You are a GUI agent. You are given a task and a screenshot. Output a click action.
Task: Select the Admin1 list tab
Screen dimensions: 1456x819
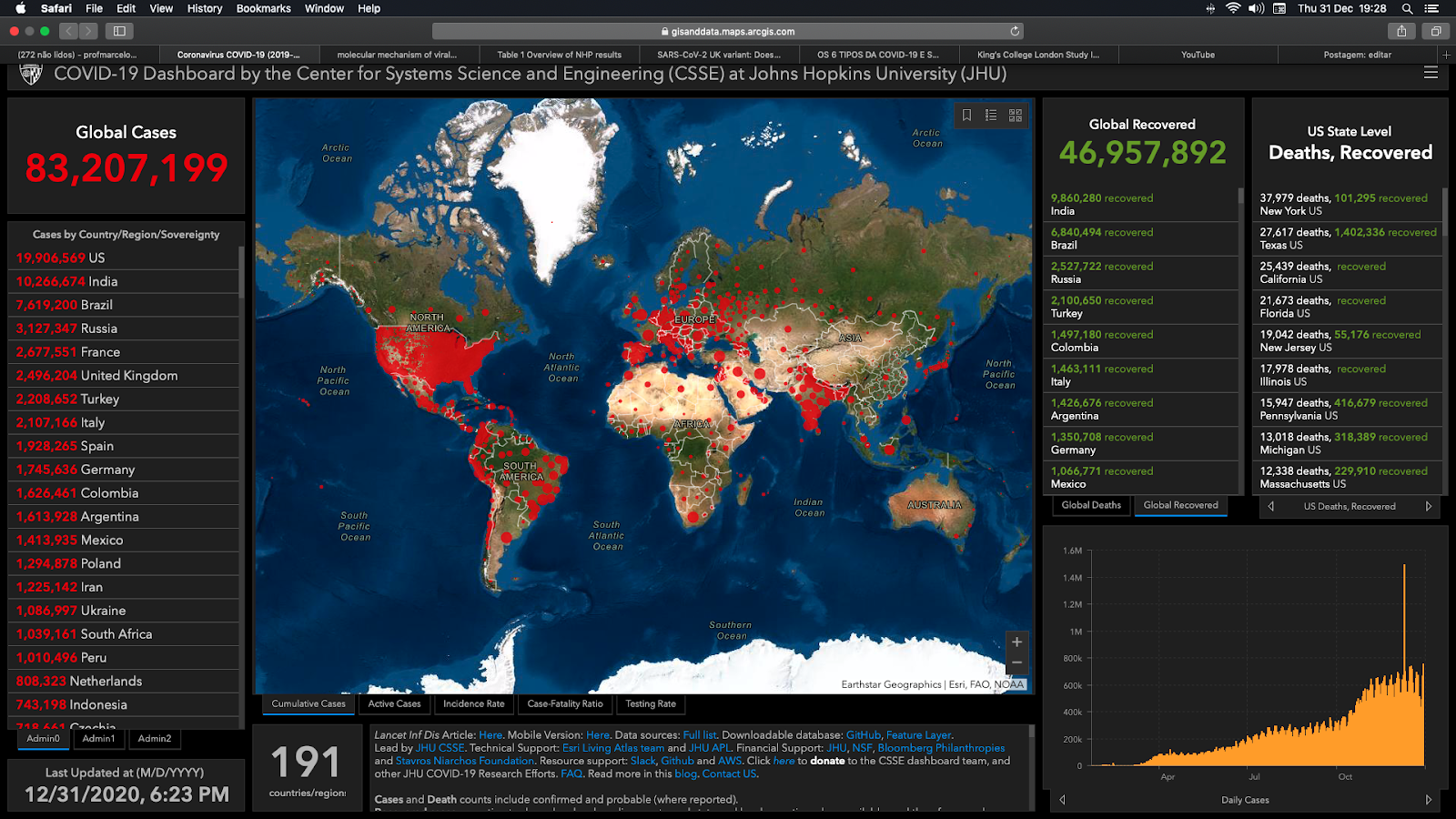click(99, 739)
